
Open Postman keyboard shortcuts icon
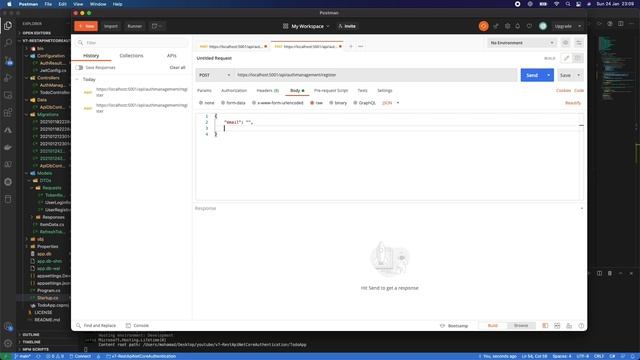click(569, 326)
